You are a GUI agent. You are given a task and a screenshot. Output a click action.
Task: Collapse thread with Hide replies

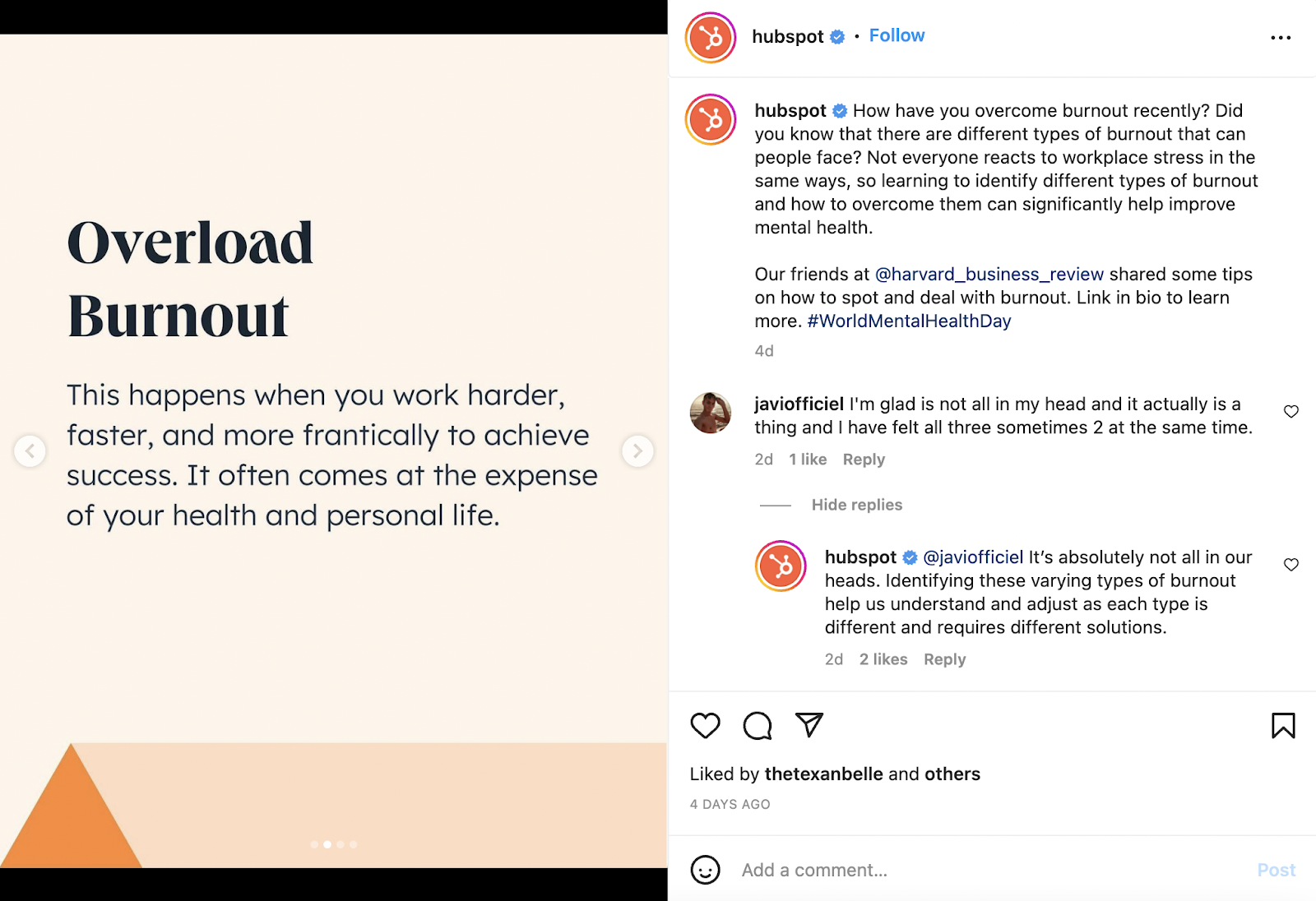click(x=856, y=505)
